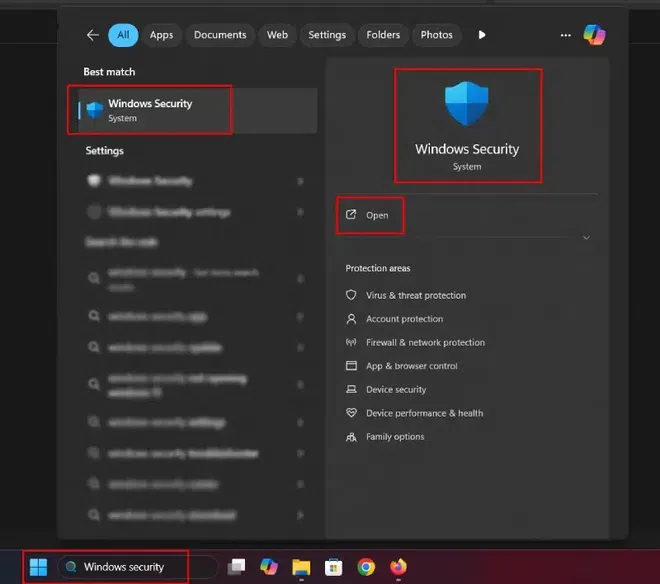Click the Windows Security shield in preview pane
This screenshot has height=584, width=660.
pos(467,104)
